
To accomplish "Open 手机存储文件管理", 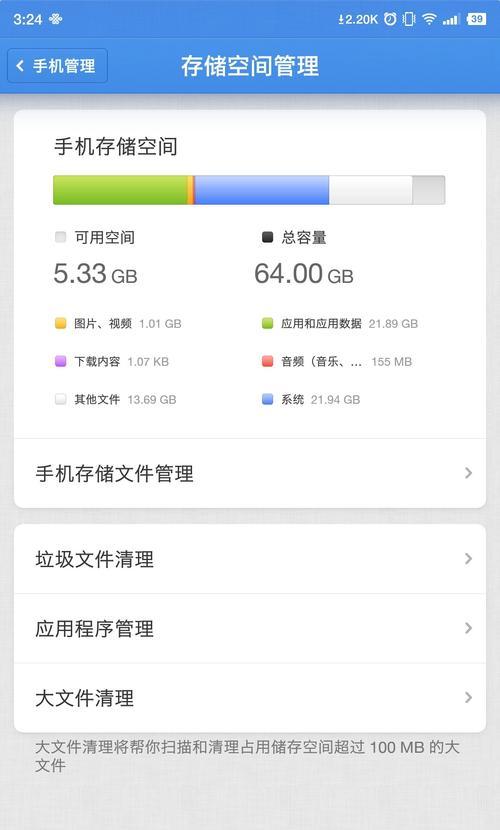I will [250, 473].
